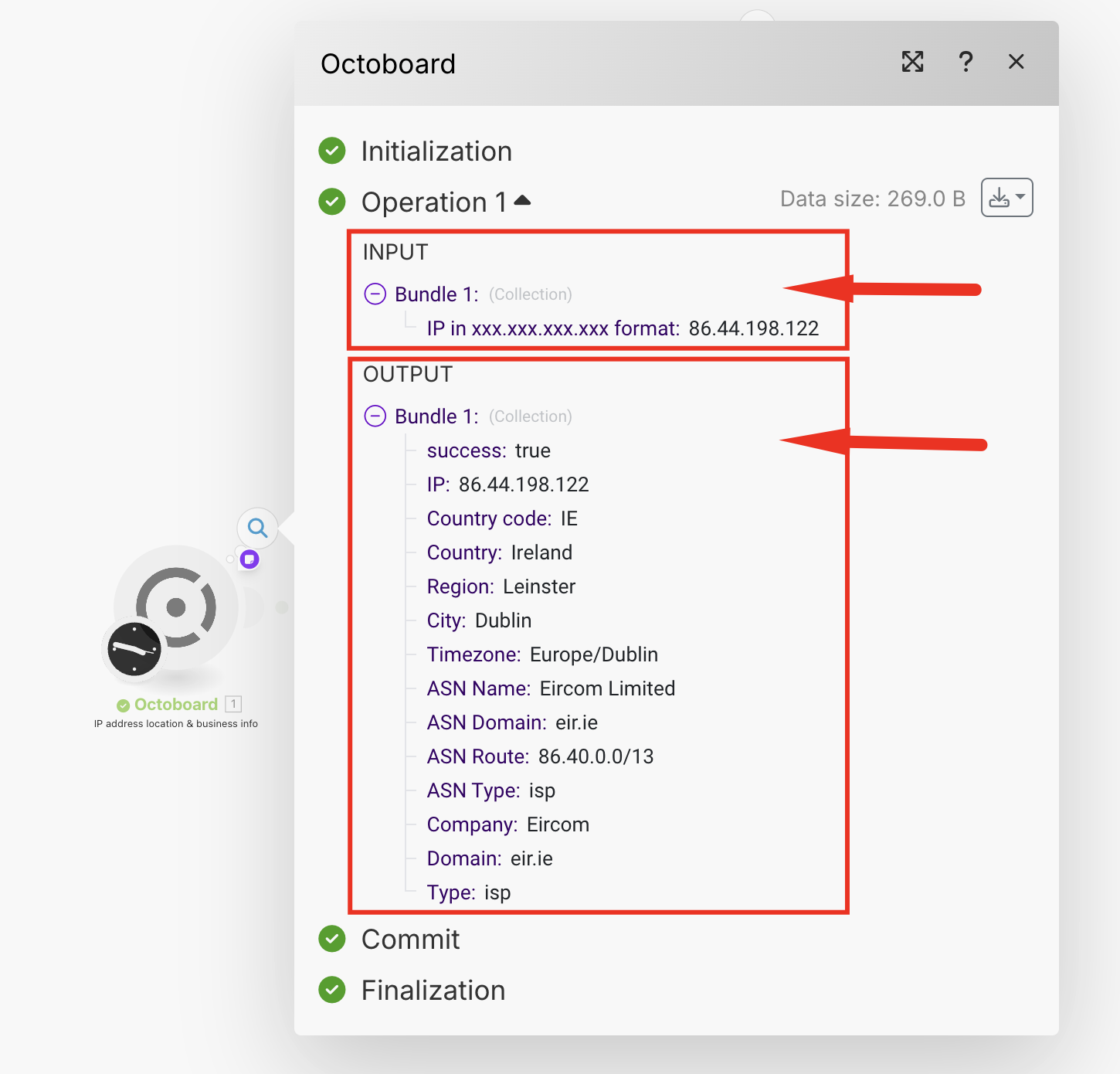Viewport: 1120px width, 1074px height.
Task: Collapse the OUTPUT Bundle 1 collection
Action: [x=375, y=416]
